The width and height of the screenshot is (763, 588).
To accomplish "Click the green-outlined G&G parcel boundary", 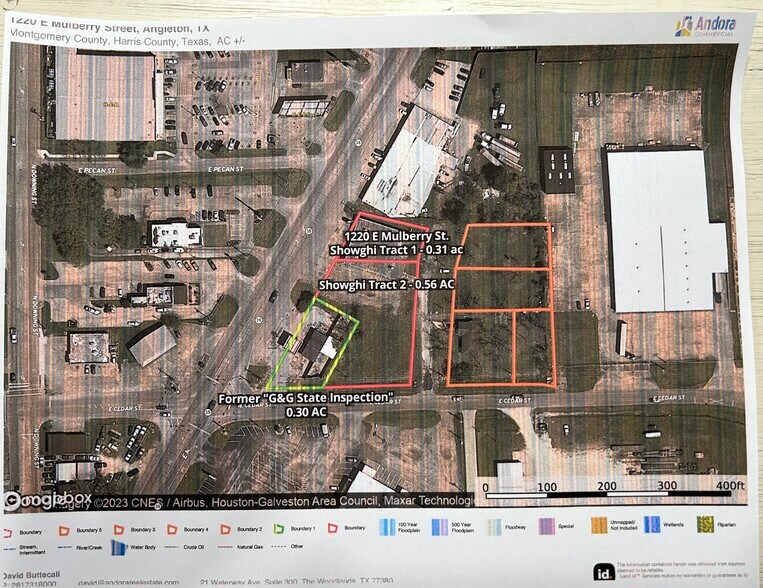I will [312, 343].
